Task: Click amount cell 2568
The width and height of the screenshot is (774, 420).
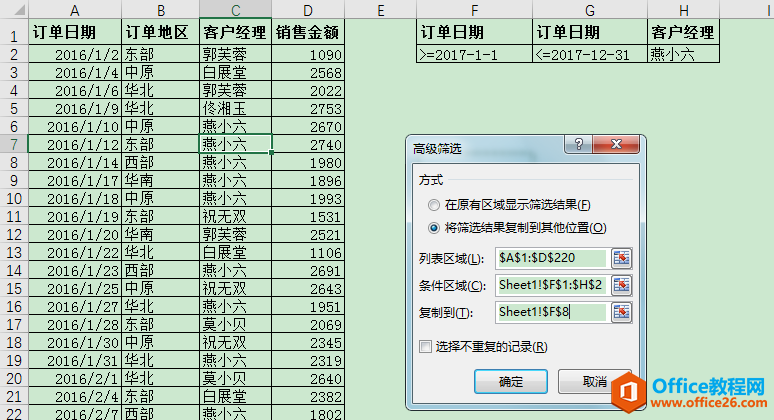Action: (x=308, y=73)
